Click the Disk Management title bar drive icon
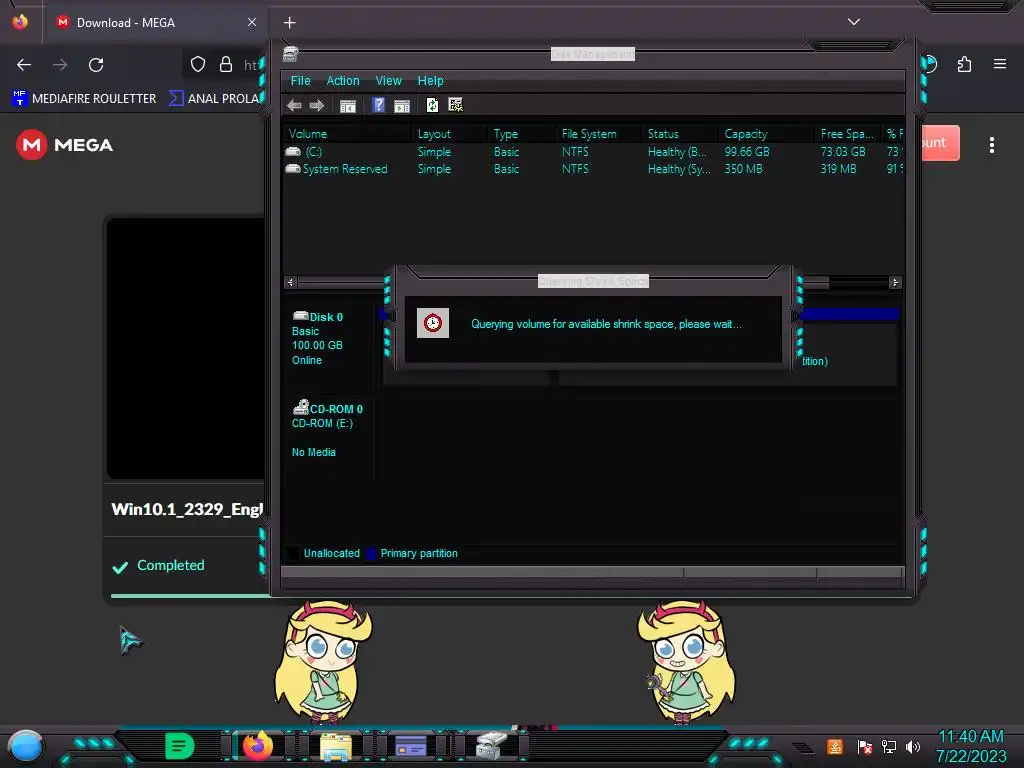The width and height of the screenshot is (1024, 768). coord(291,54)
